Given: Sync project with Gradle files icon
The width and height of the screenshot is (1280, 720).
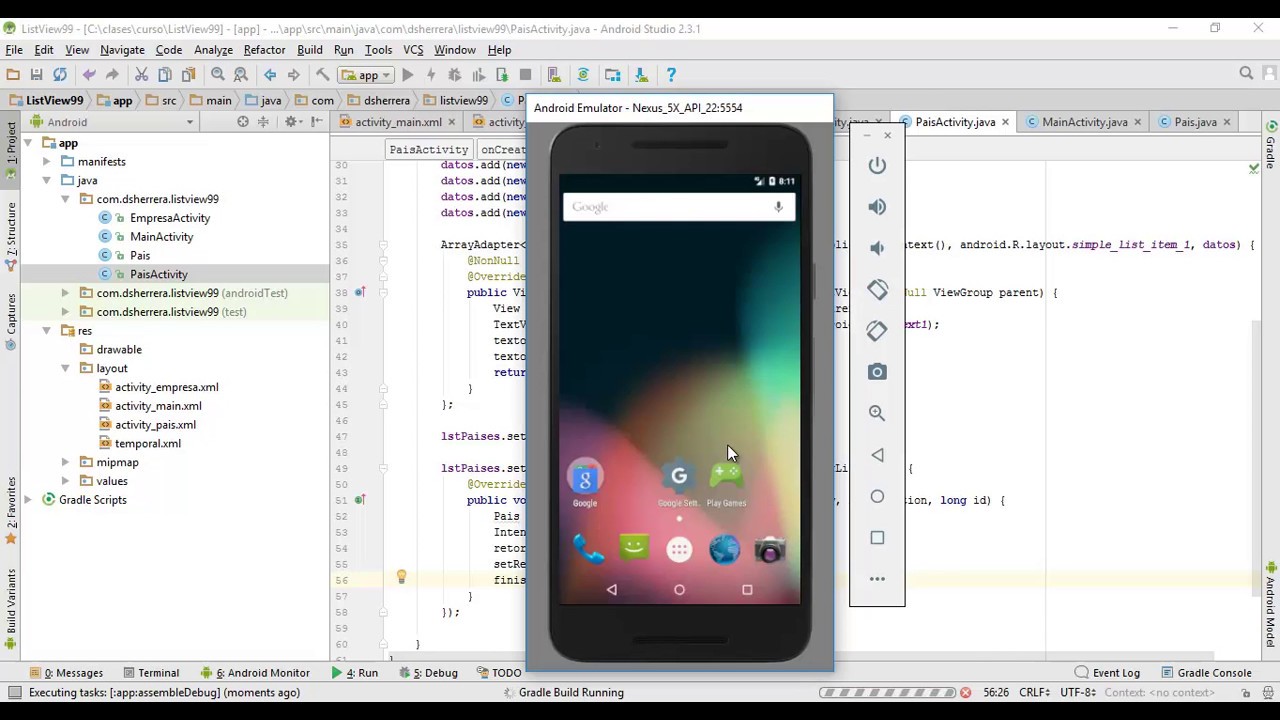Looking at the screenshot, I should pyautogui.click(x=583, y=75).
